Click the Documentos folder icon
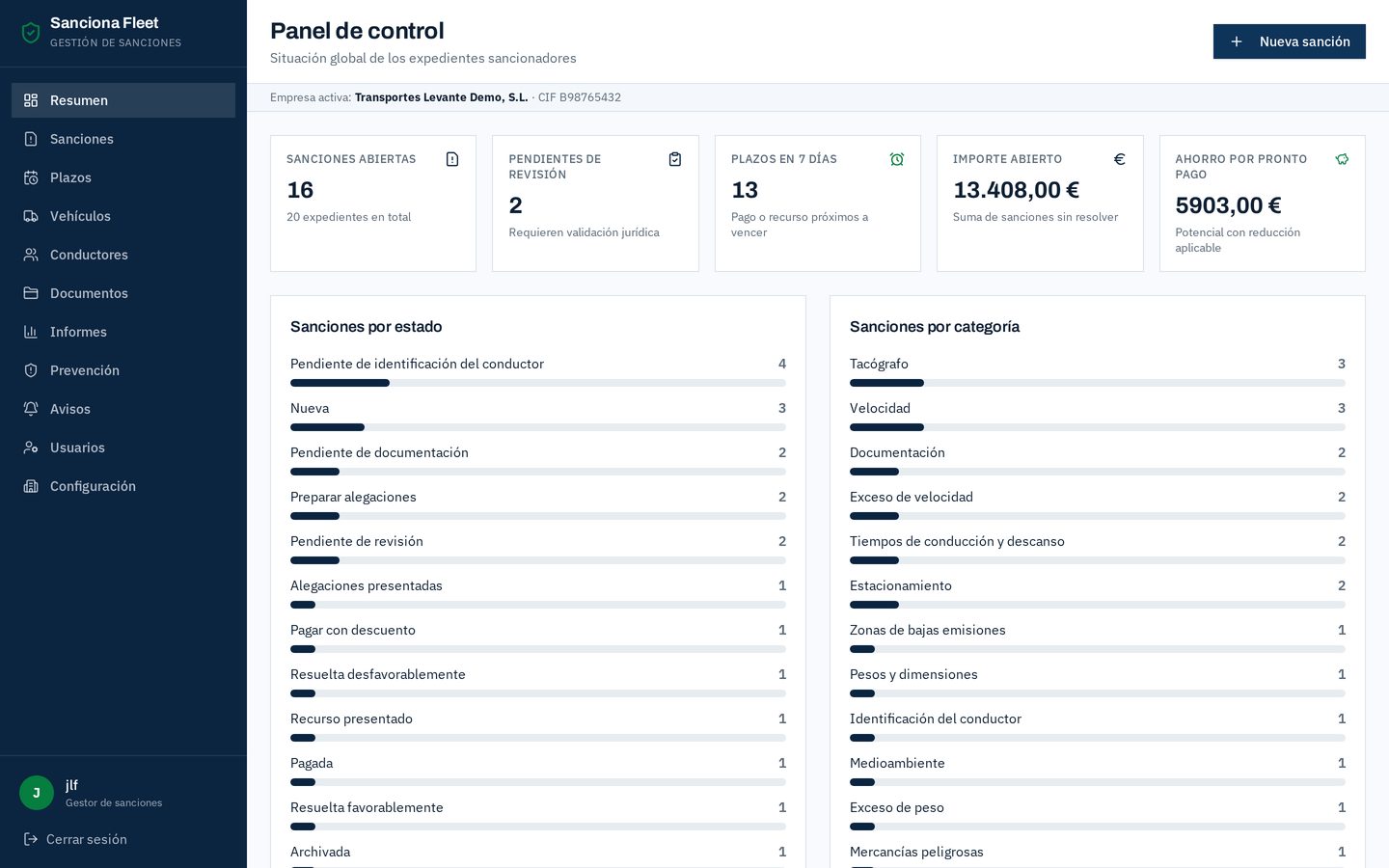Screen dimensions: 1389x868 [31, 293]
